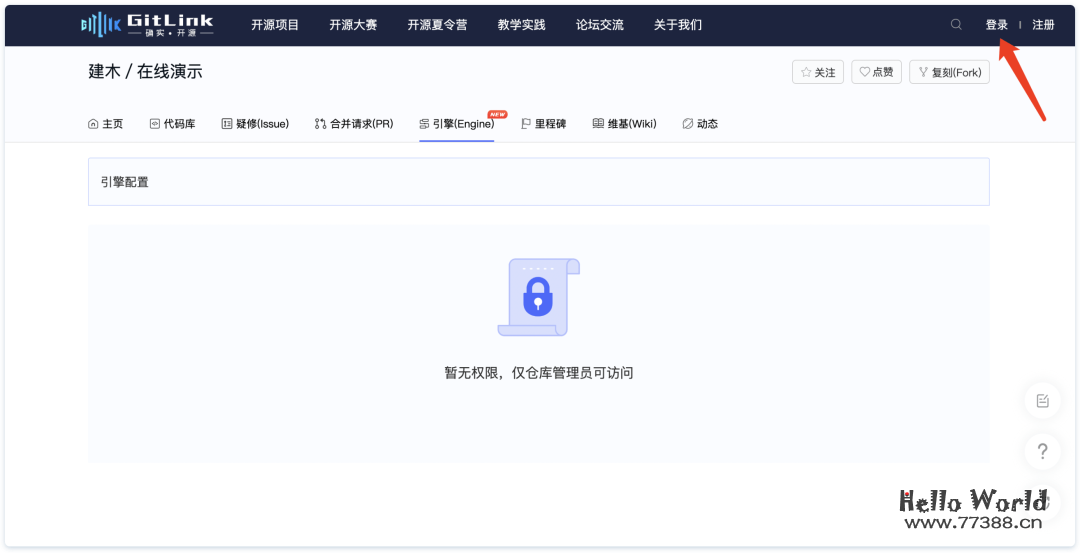Open the 疑修(Issue) tab
The width and height of the screenshot is (1080, 553).
[255, 124]
